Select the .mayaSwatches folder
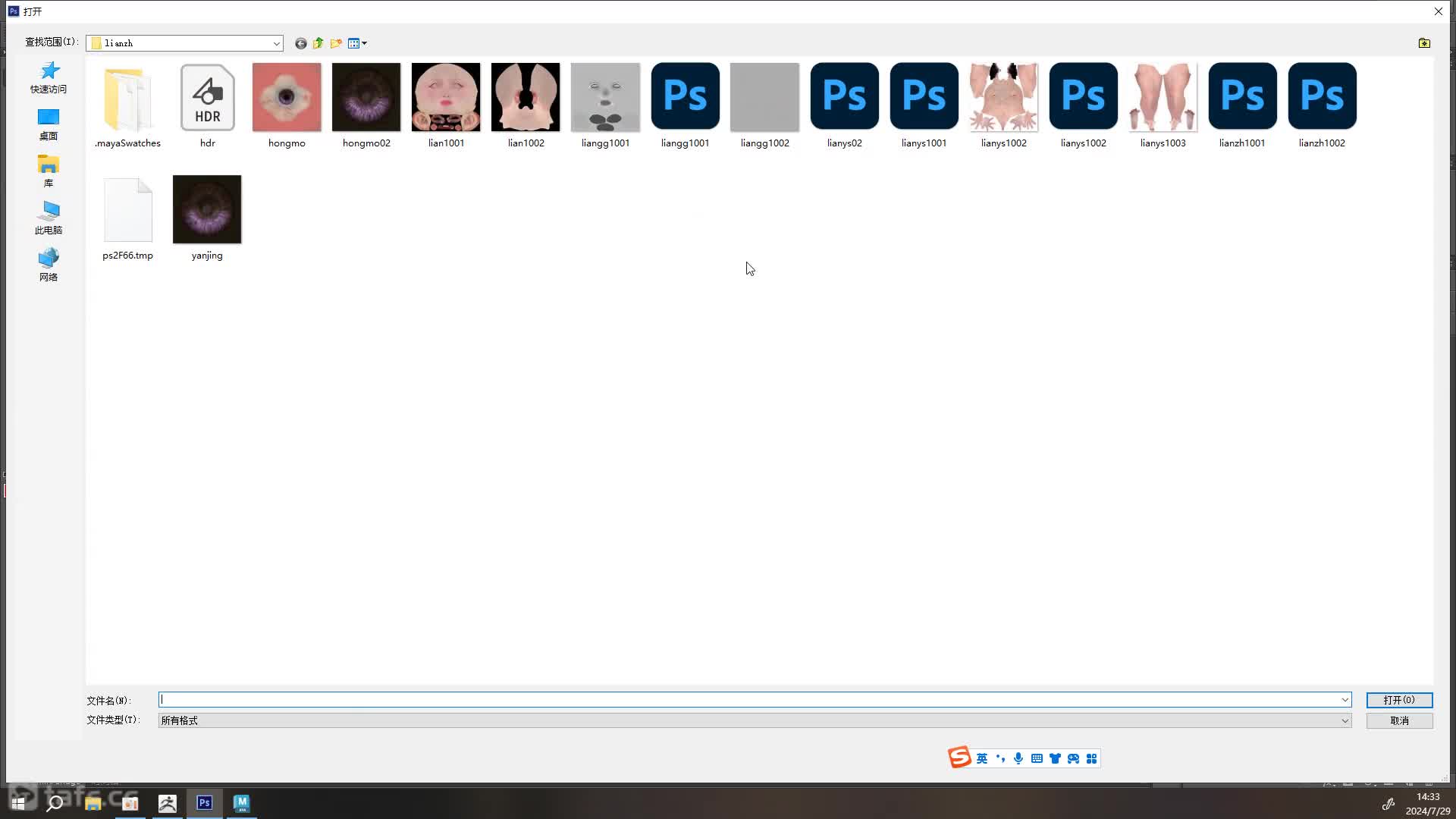The image size is (1456, 819). [x=127, y=105]
